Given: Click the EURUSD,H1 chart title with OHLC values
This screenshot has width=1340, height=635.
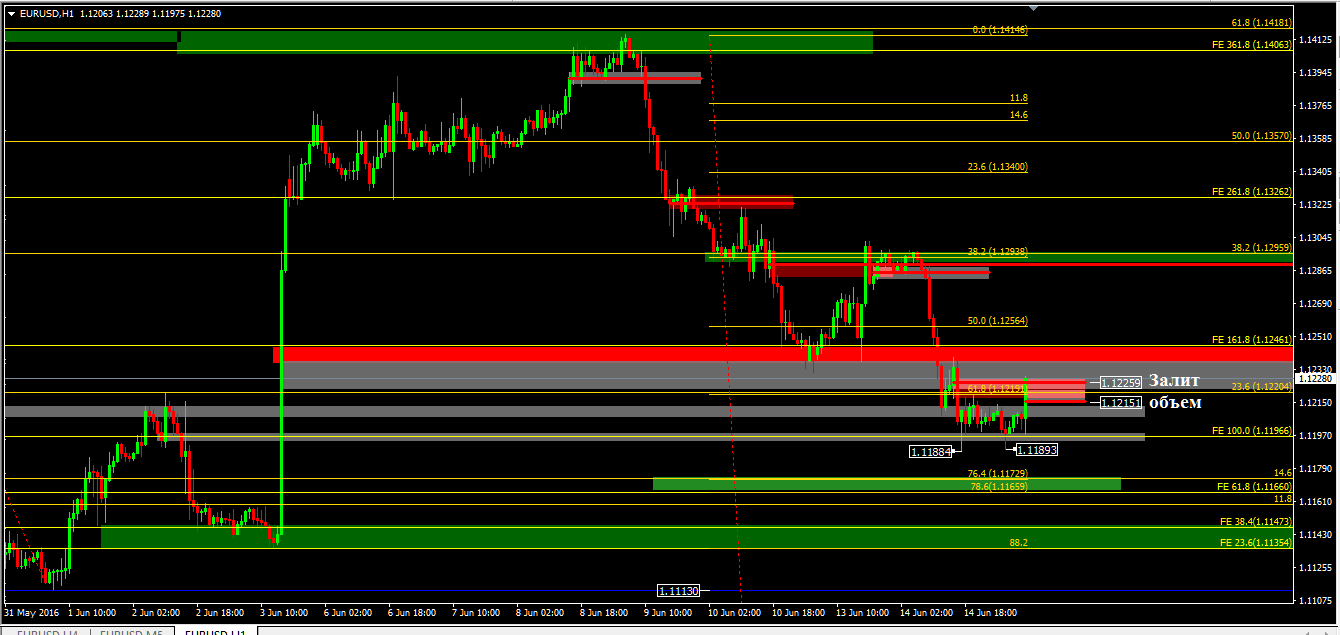Looking at the screenshot, I should click(121, 14).
